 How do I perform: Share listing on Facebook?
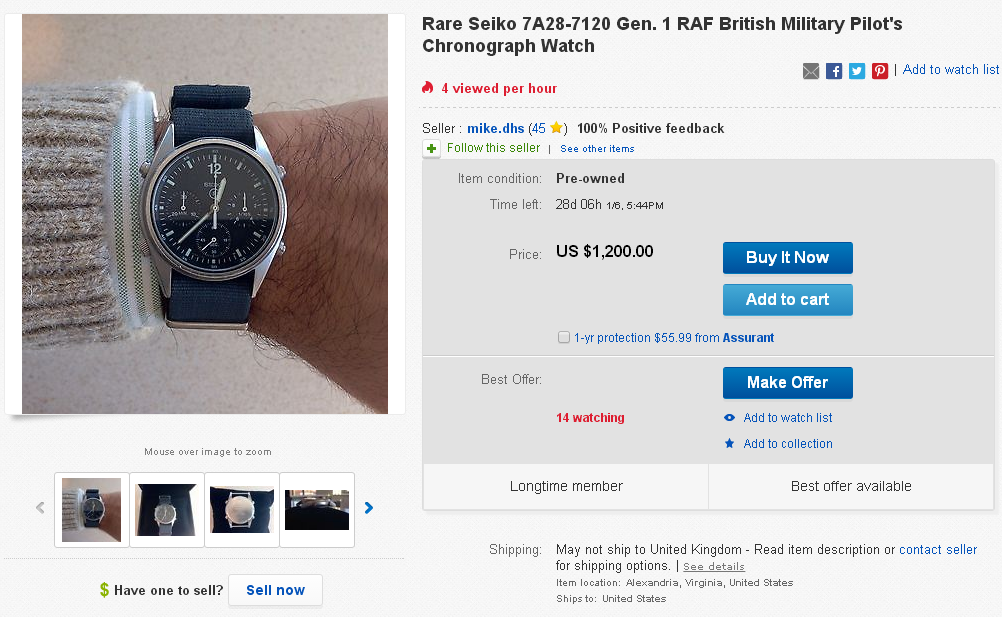click(x=834, y=71)
